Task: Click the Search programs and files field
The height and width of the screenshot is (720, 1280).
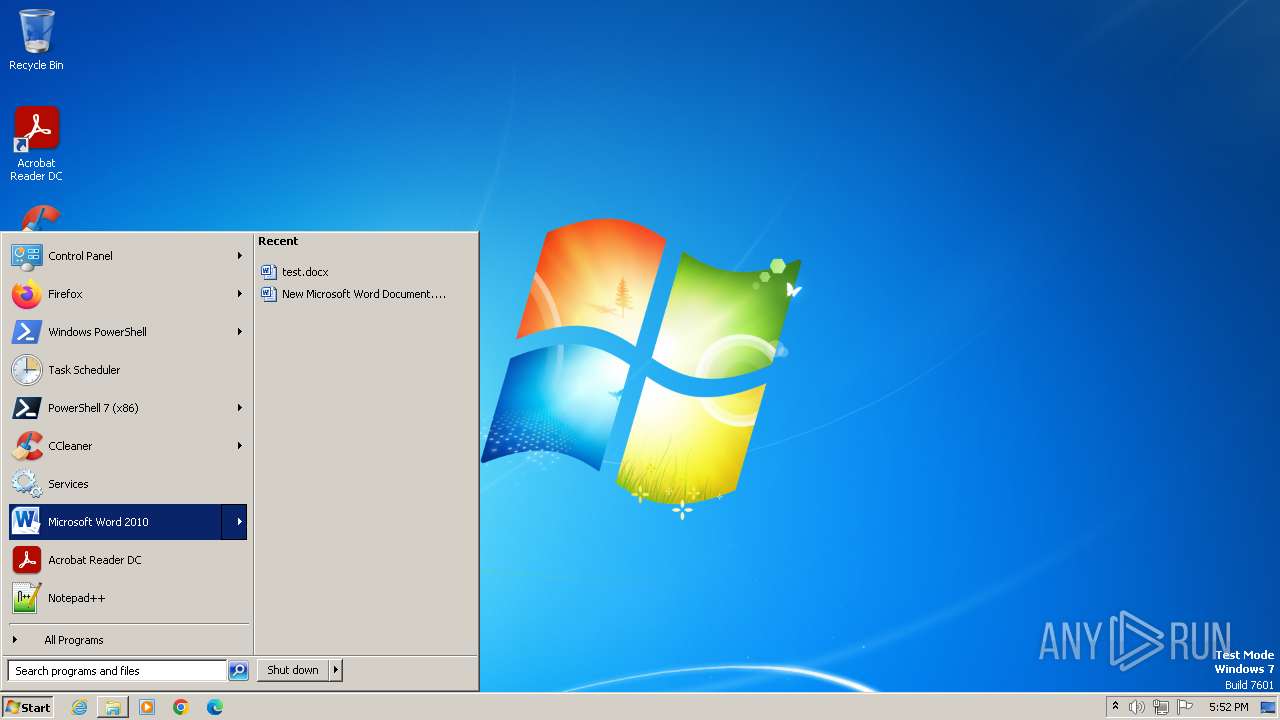Action: (117, 671)
